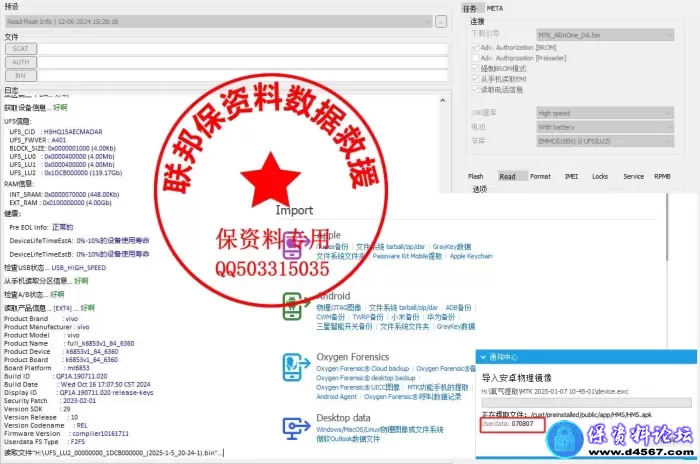Click the Apple phone import icon

point(295,246)
